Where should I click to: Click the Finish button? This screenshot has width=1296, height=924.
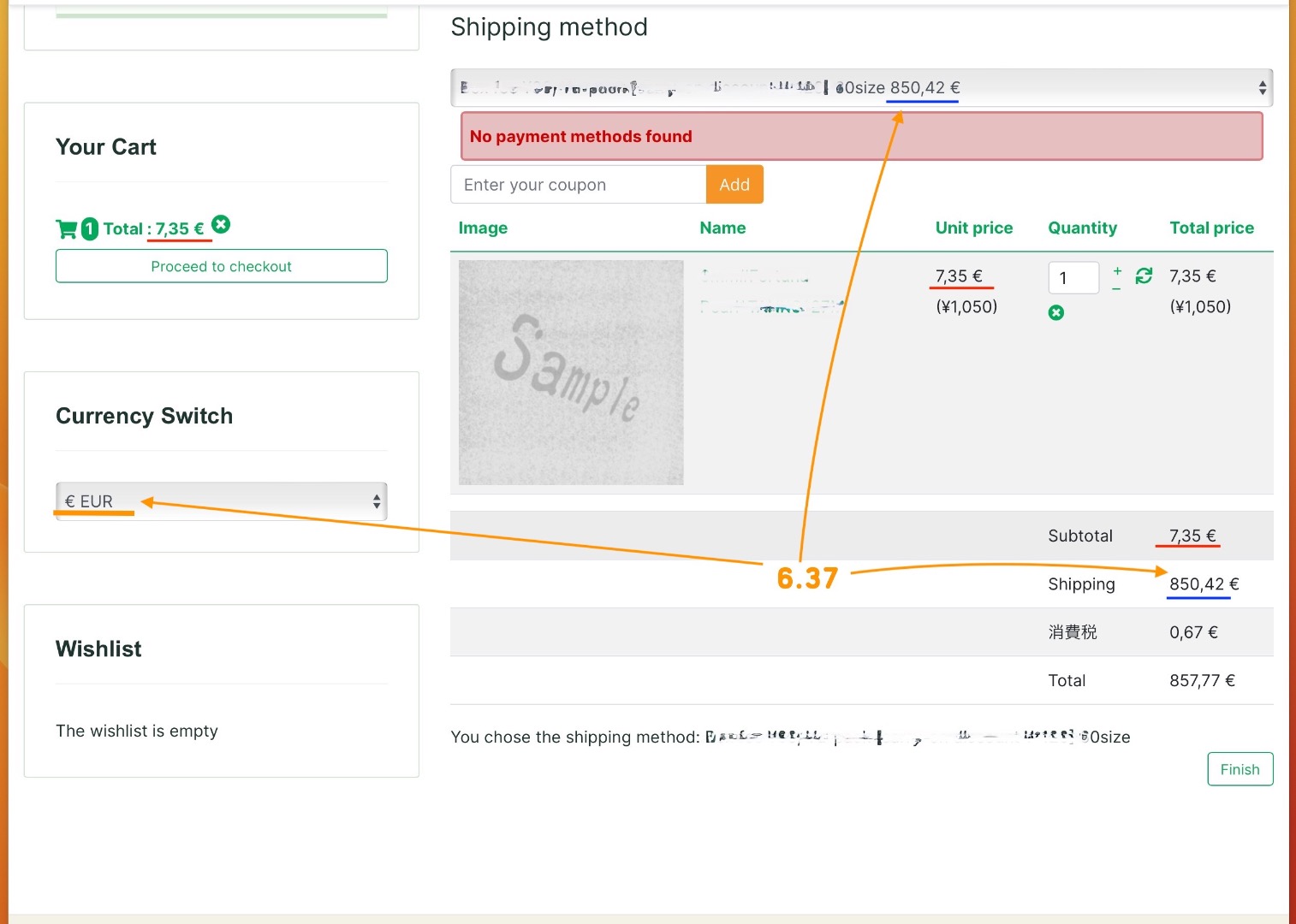click(x=1240, y=769)
